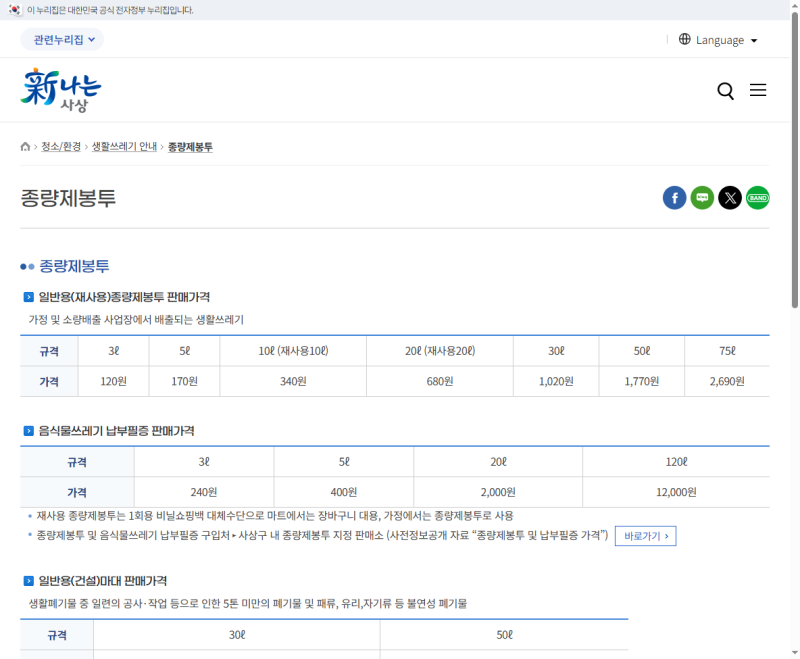Screen dimensions: 800x659
Task: Go to home via breadcrumb house icon
Action: (25, 147)
